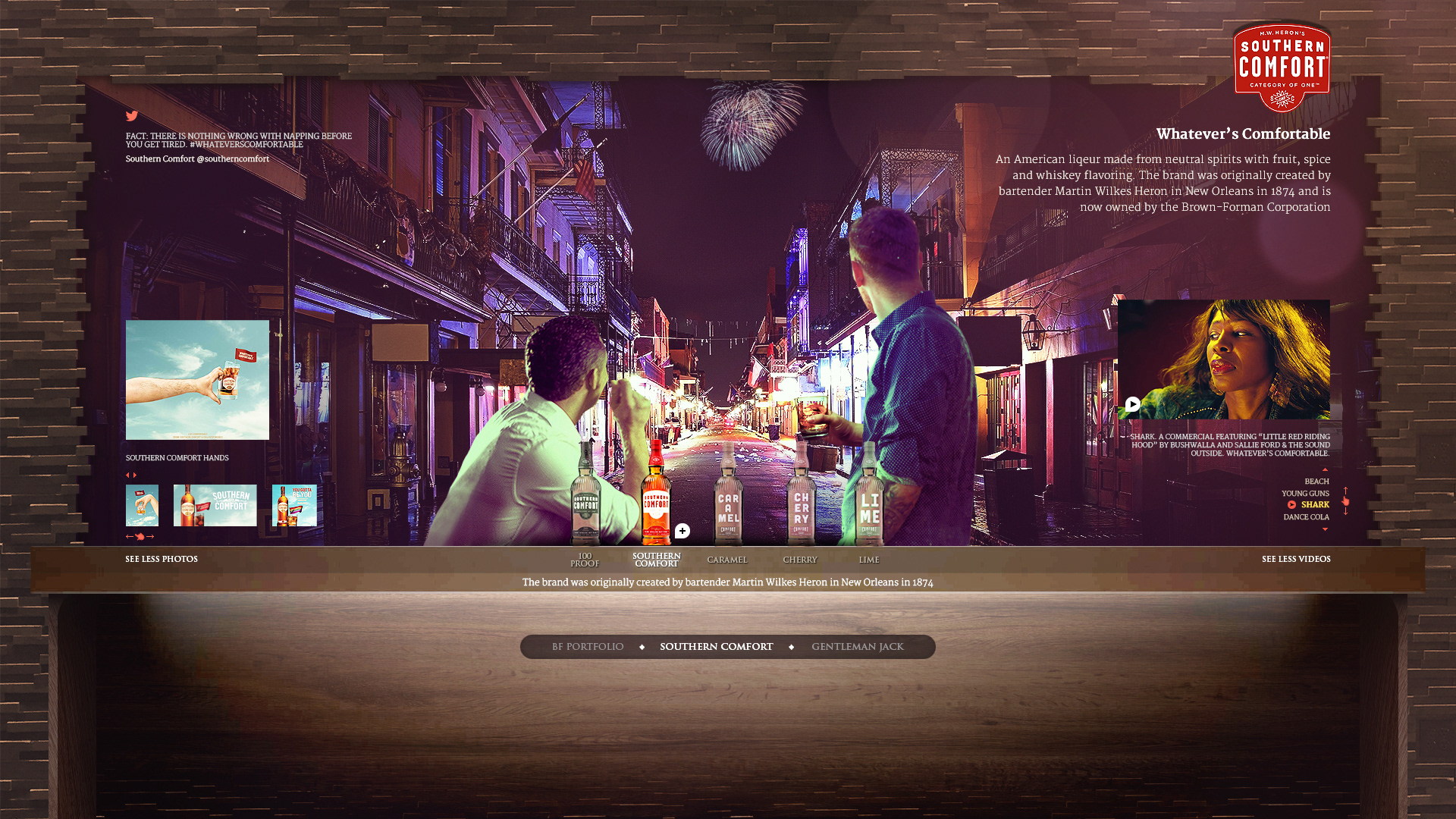Viewport: 1456px width, 819px height.
Task: Click the Martin Wilkes Heron fact line on bar
Action: [x=727, y=582]
